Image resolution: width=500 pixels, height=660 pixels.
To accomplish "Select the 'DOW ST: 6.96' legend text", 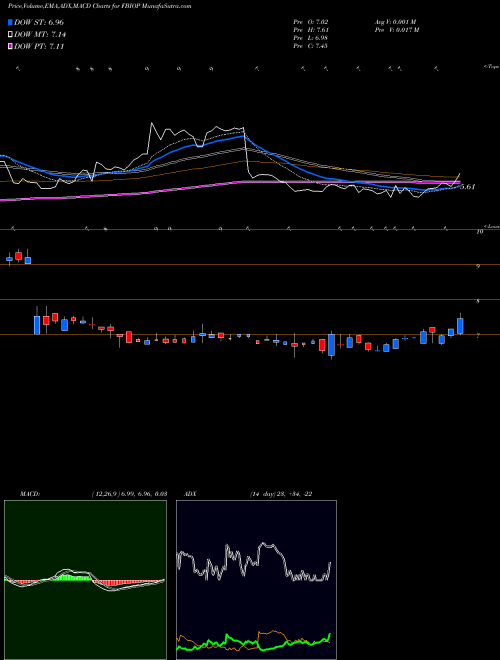I will click(x=39, y=22).
